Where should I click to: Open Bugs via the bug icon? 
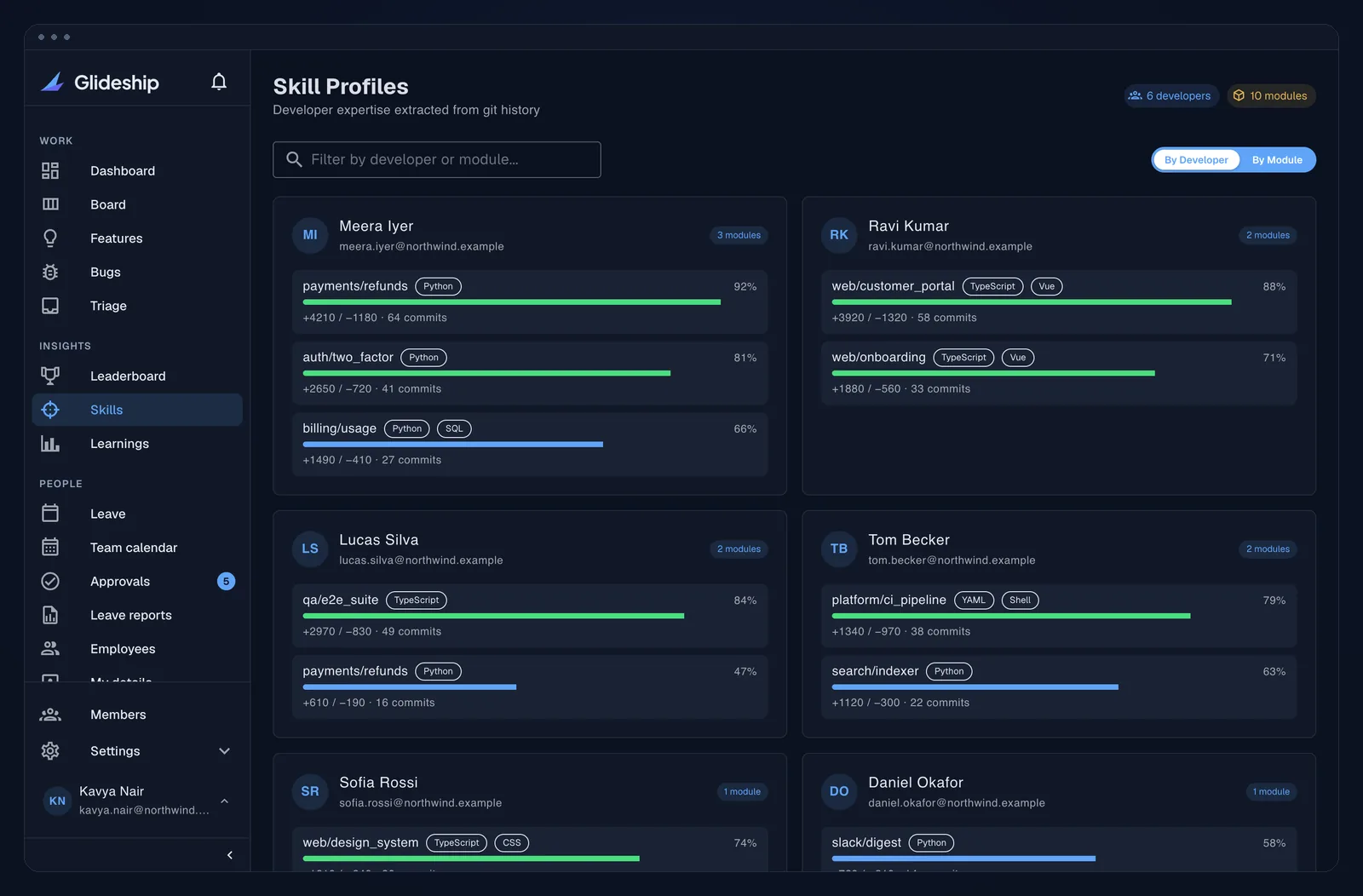50,272
